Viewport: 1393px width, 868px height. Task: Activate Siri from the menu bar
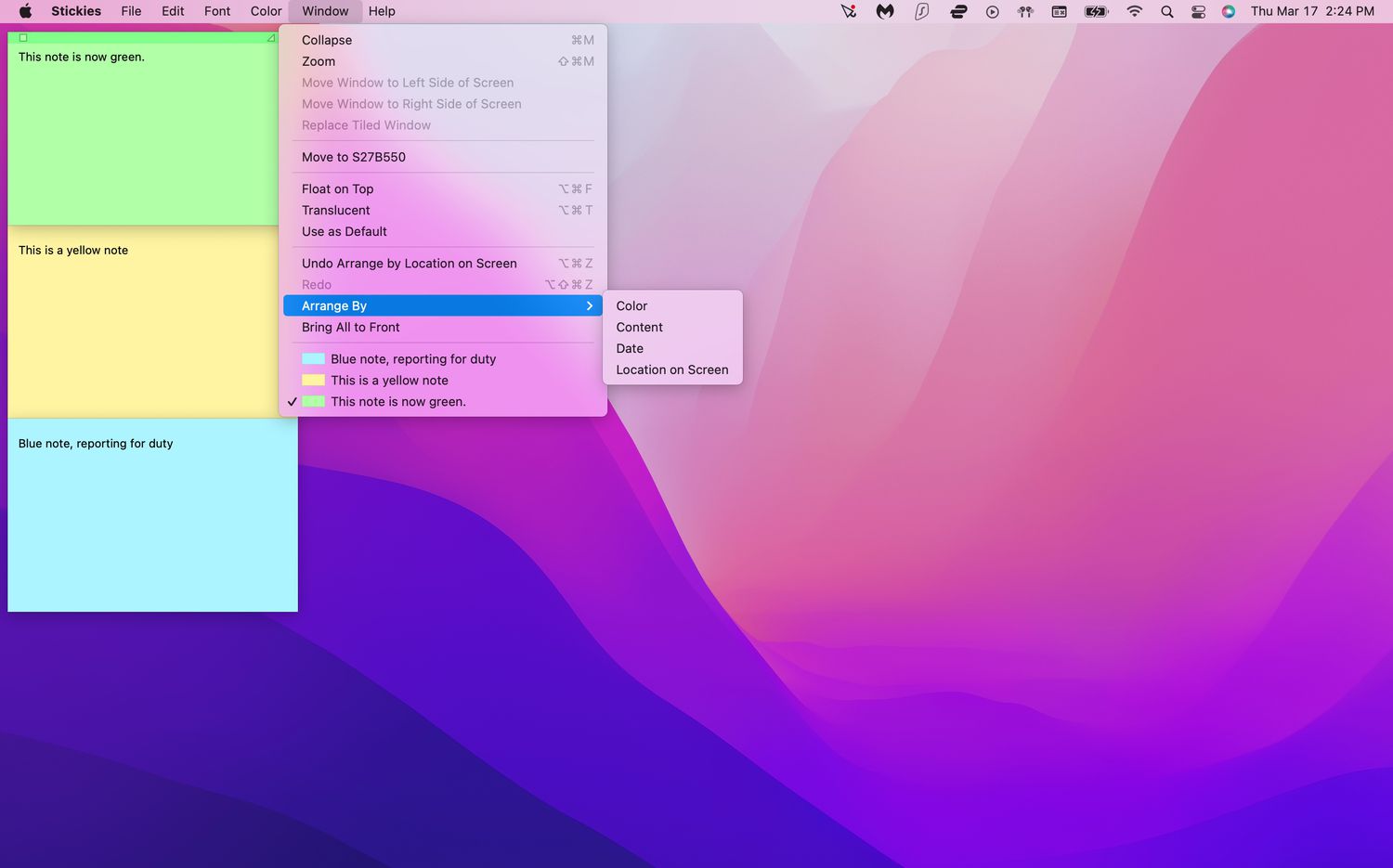[1228, 12]
